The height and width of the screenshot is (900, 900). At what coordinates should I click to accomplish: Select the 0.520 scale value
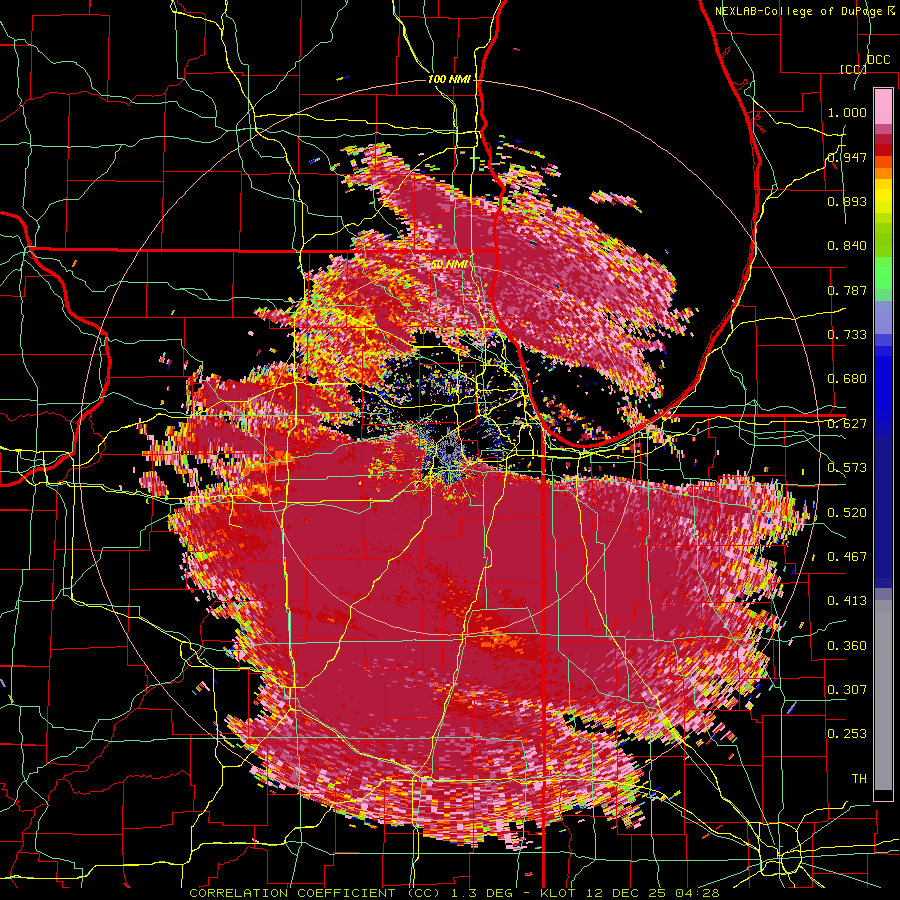tap(847, 513)
